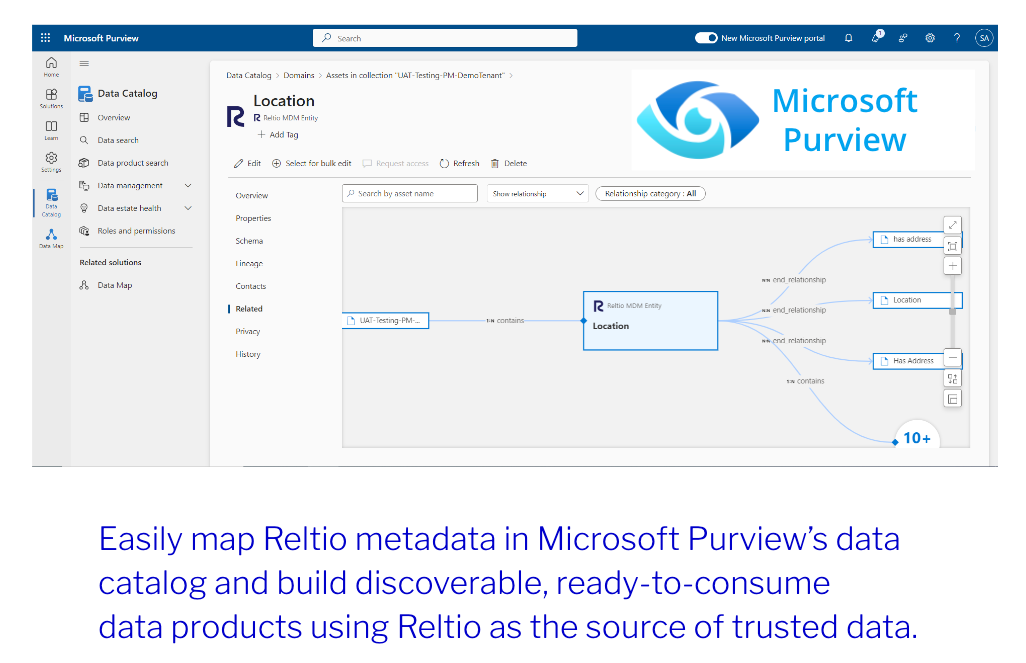The width and height of the screenshot is (1026, 663).
Task: Click the Edit pencil button
Action: [x=247, y=164]
